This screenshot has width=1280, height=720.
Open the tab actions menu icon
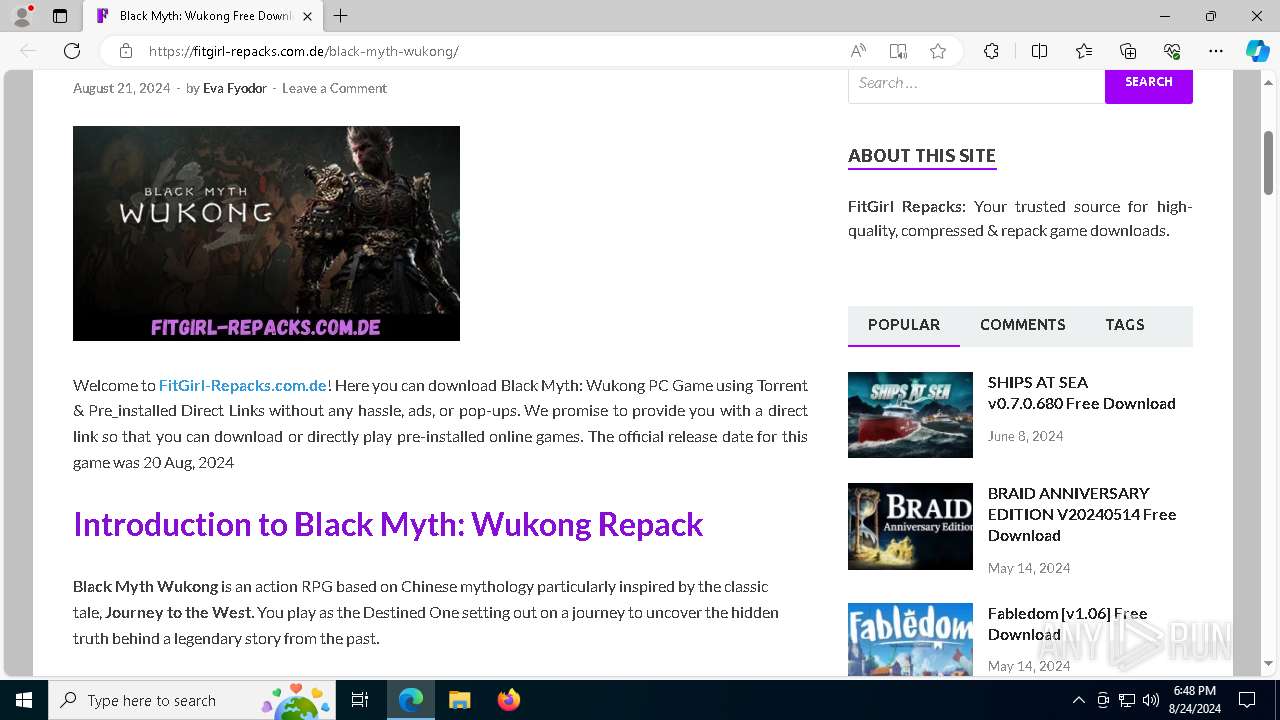pyautogui.click(x=60, y=16)
